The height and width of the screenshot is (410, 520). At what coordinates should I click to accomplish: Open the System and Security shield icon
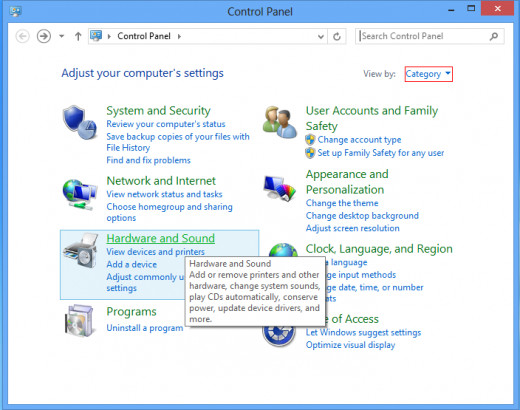80,122
